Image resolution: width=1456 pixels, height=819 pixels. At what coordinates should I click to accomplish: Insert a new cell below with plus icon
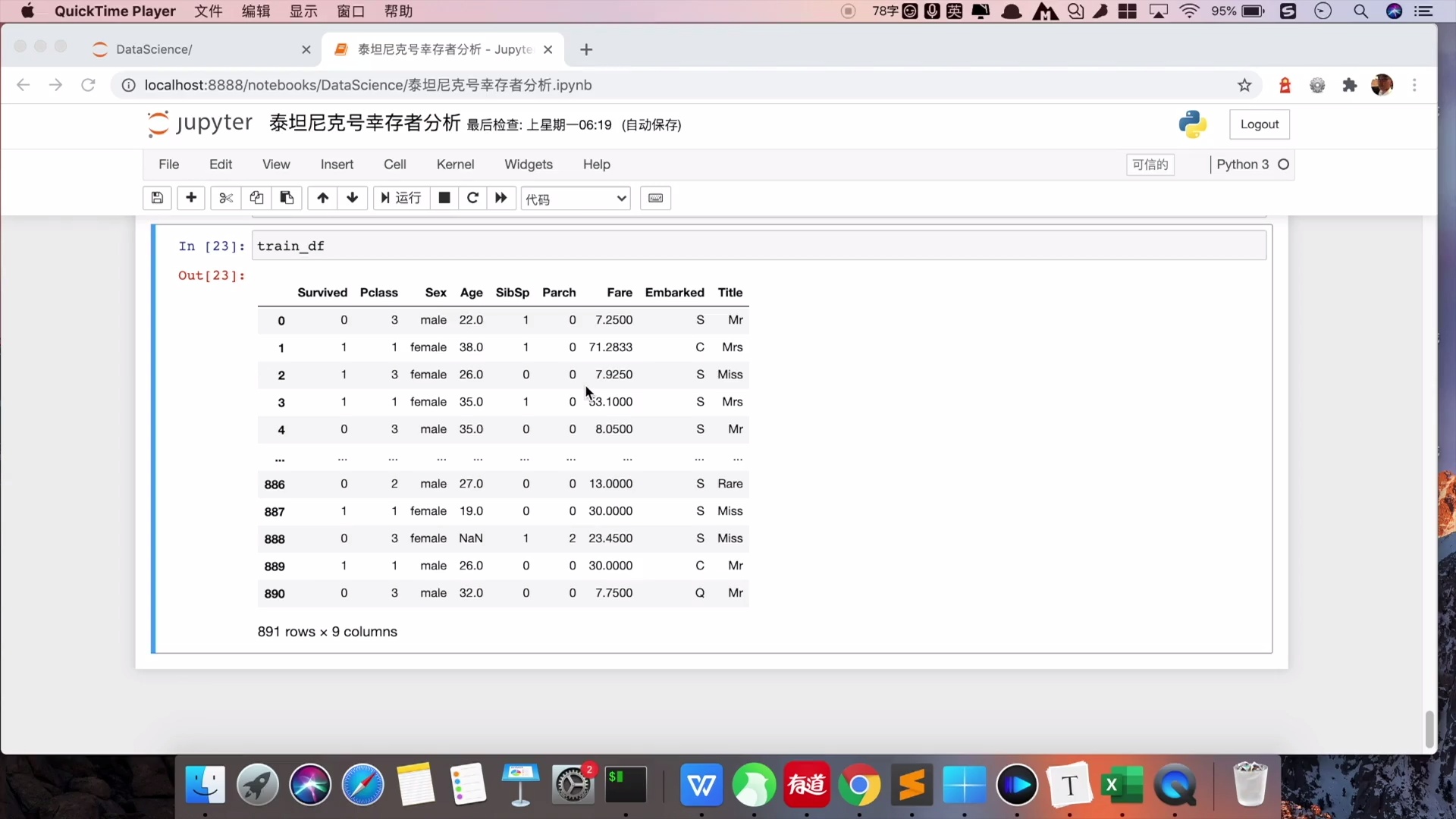191,198
